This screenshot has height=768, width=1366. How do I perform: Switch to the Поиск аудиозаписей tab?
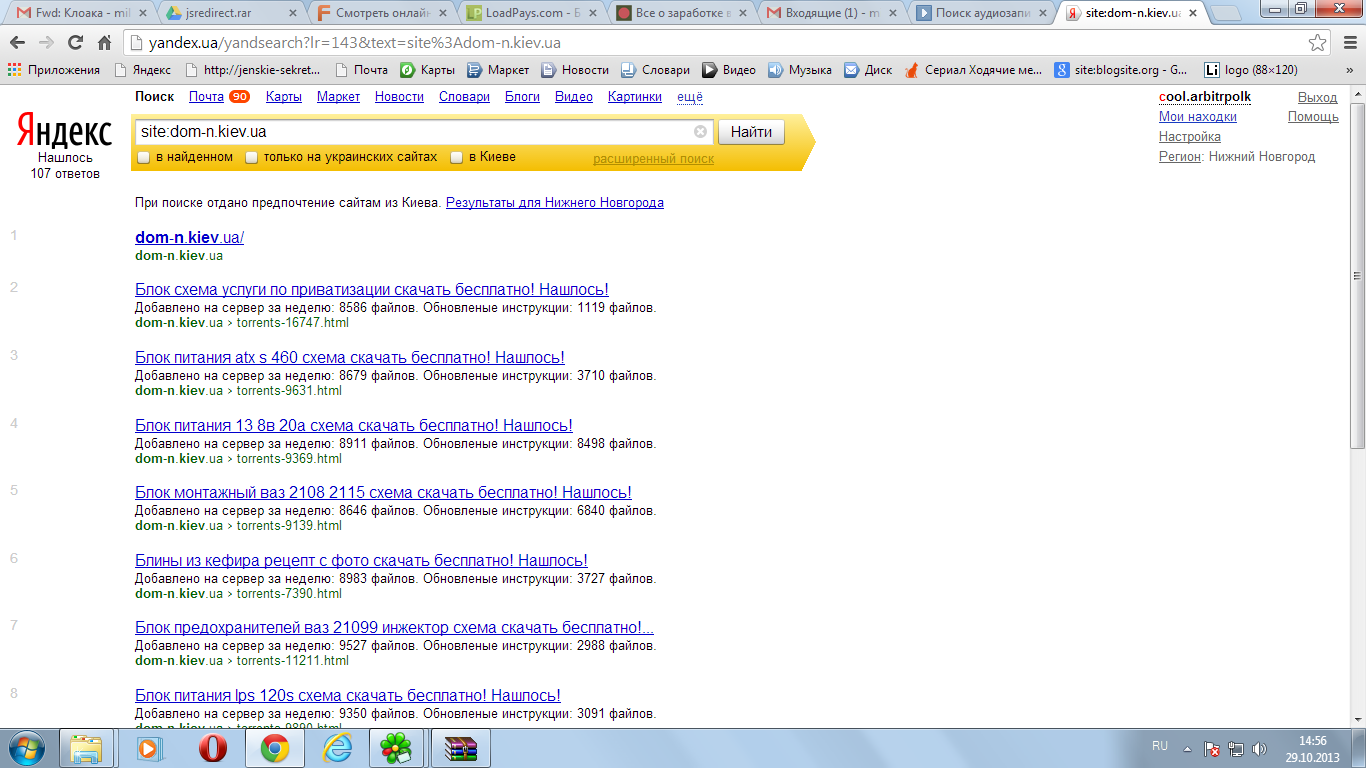(x=981, y=14)
